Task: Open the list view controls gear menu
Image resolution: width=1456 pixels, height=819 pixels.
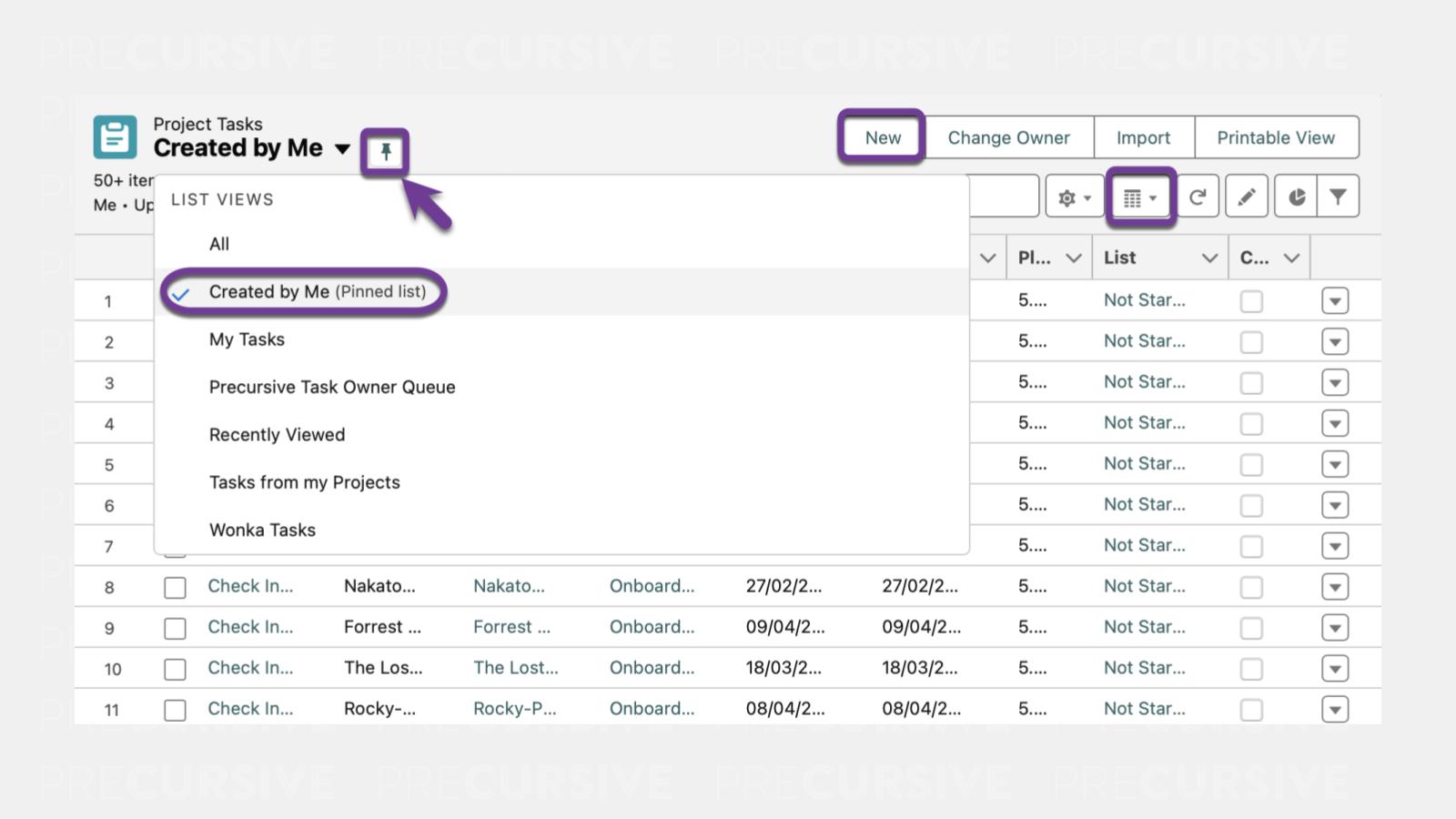Action: coord(1074,197)
